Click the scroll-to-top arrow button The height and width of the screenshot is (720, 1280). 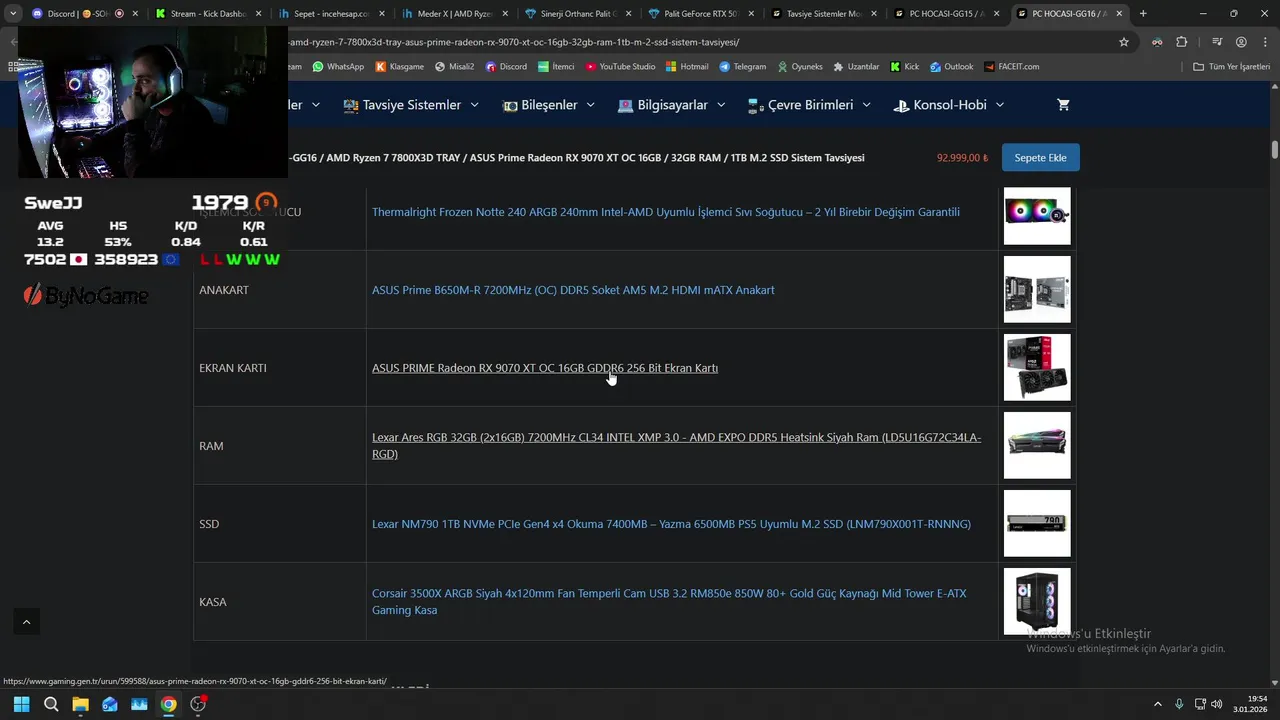click(x=26, y=621)
